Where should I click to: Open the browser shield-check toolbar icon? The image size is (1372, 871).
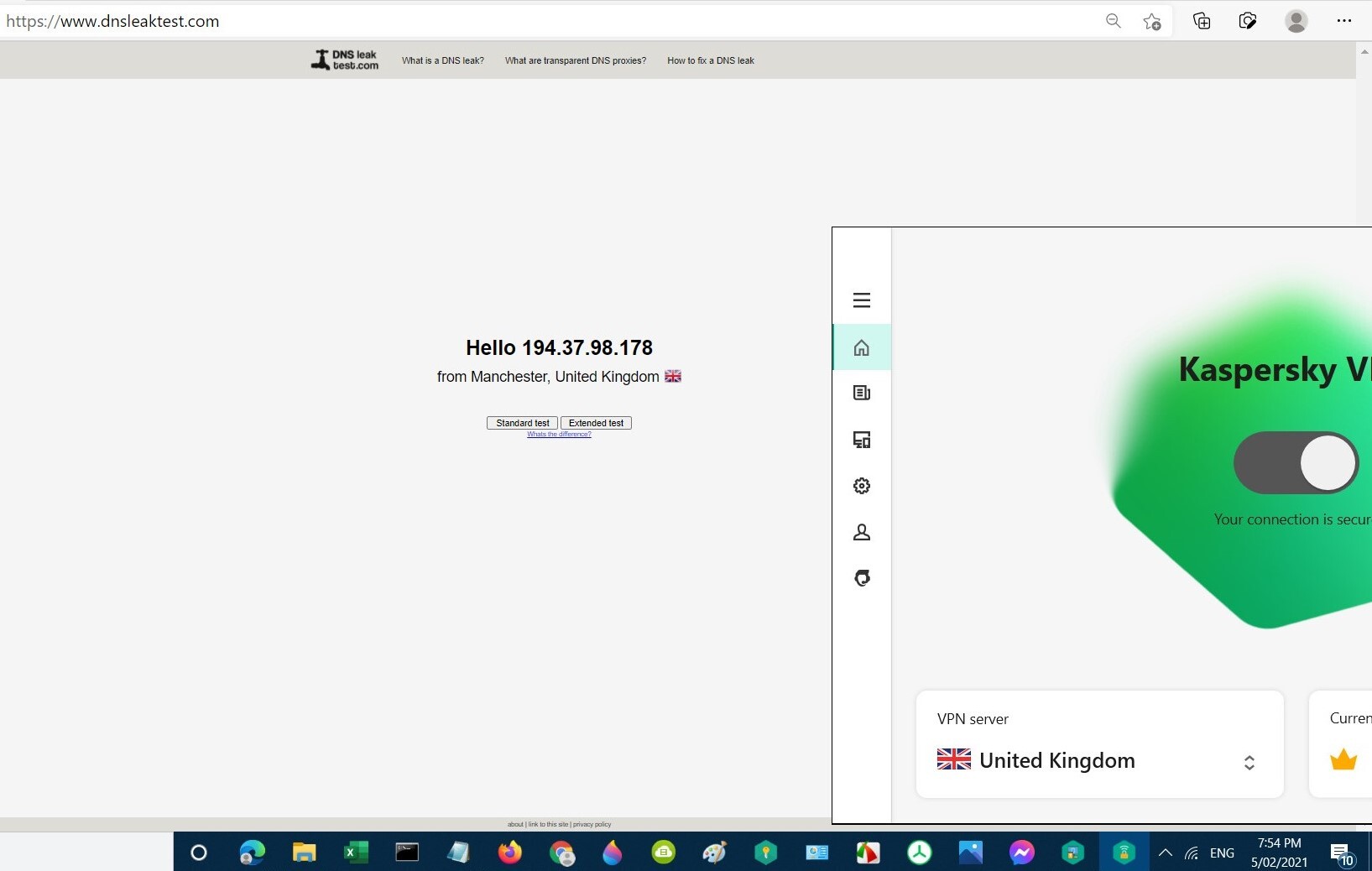1248,21
